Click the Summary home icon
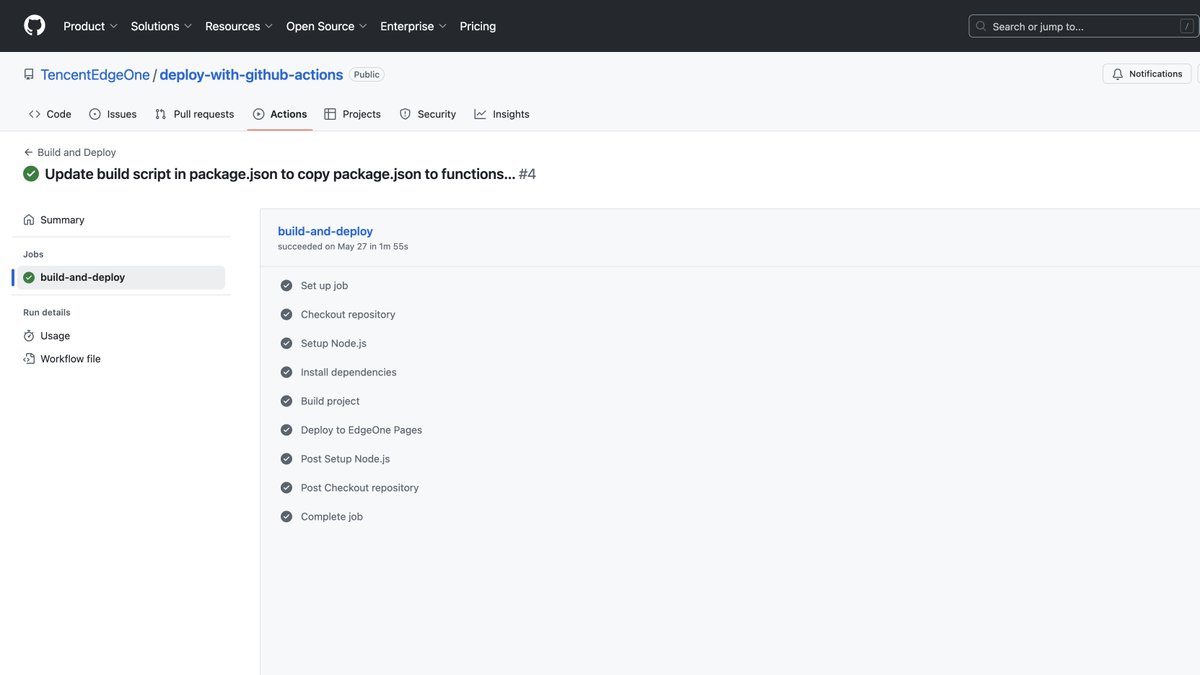 [29, 220]
